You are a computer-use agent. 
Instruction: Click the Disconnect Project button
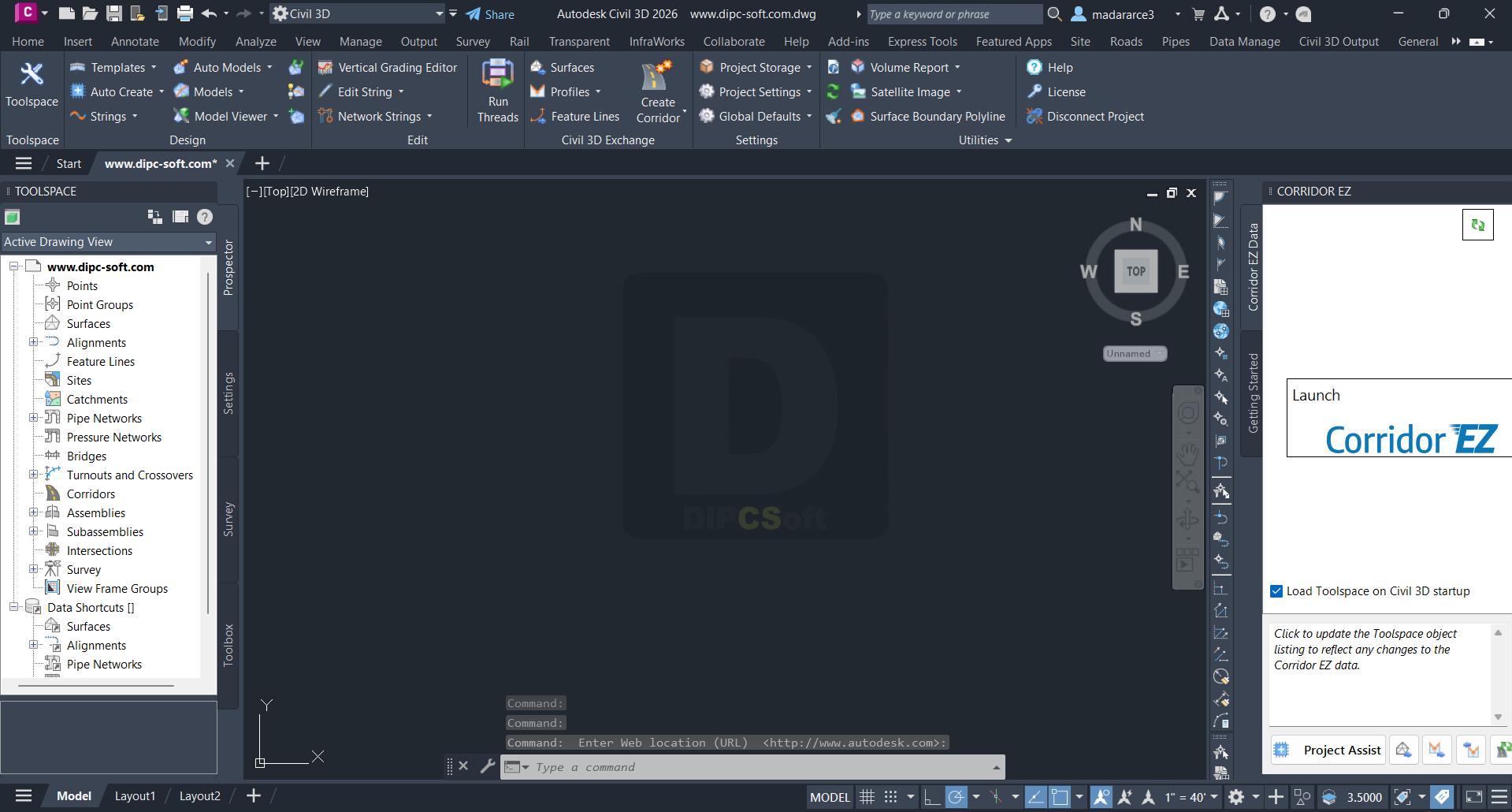(1086, 117)
